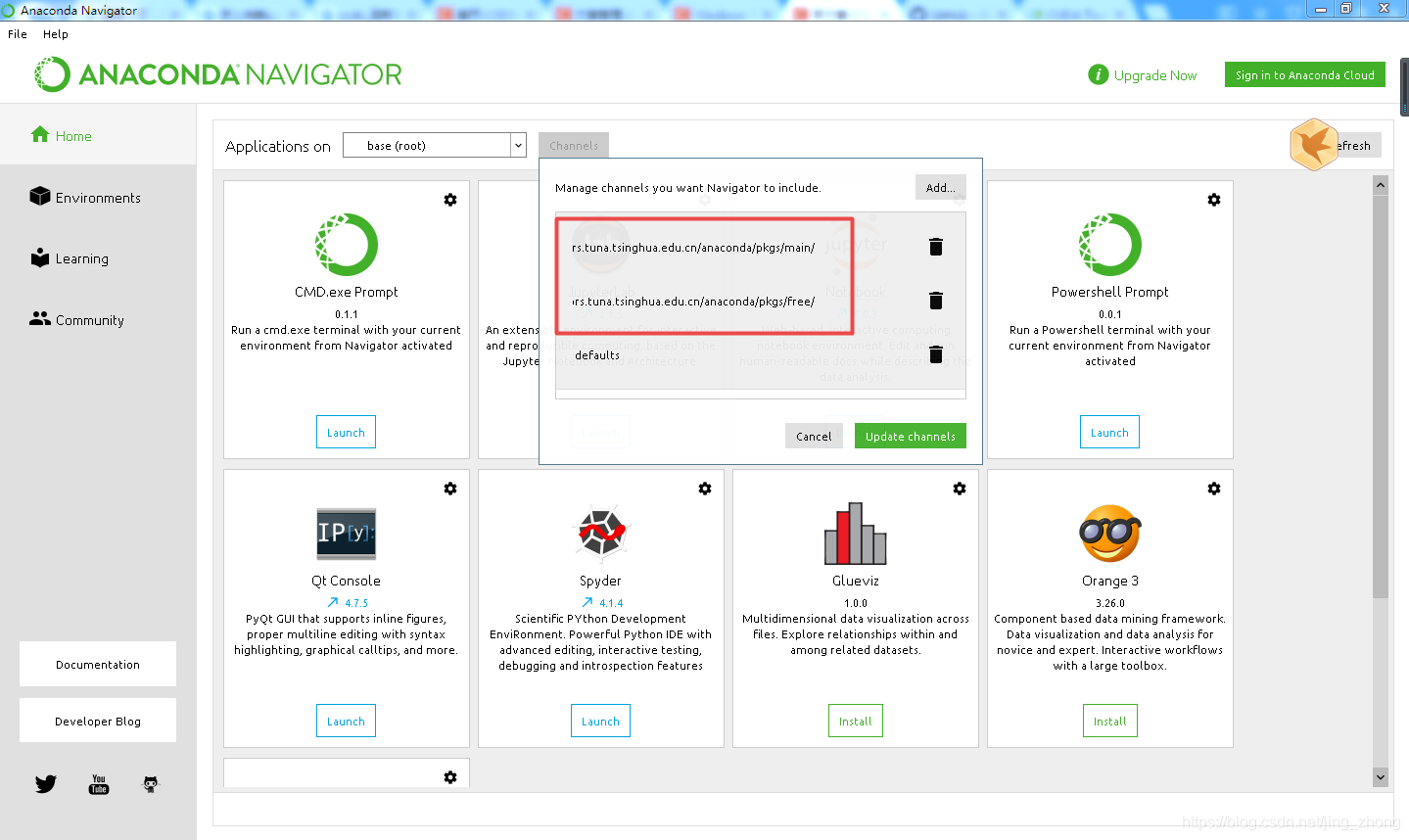Open settings gear for CMD.exe Prompt
Image resolution: width=1409 pixels, height=840 pixels.
point(450,200)
